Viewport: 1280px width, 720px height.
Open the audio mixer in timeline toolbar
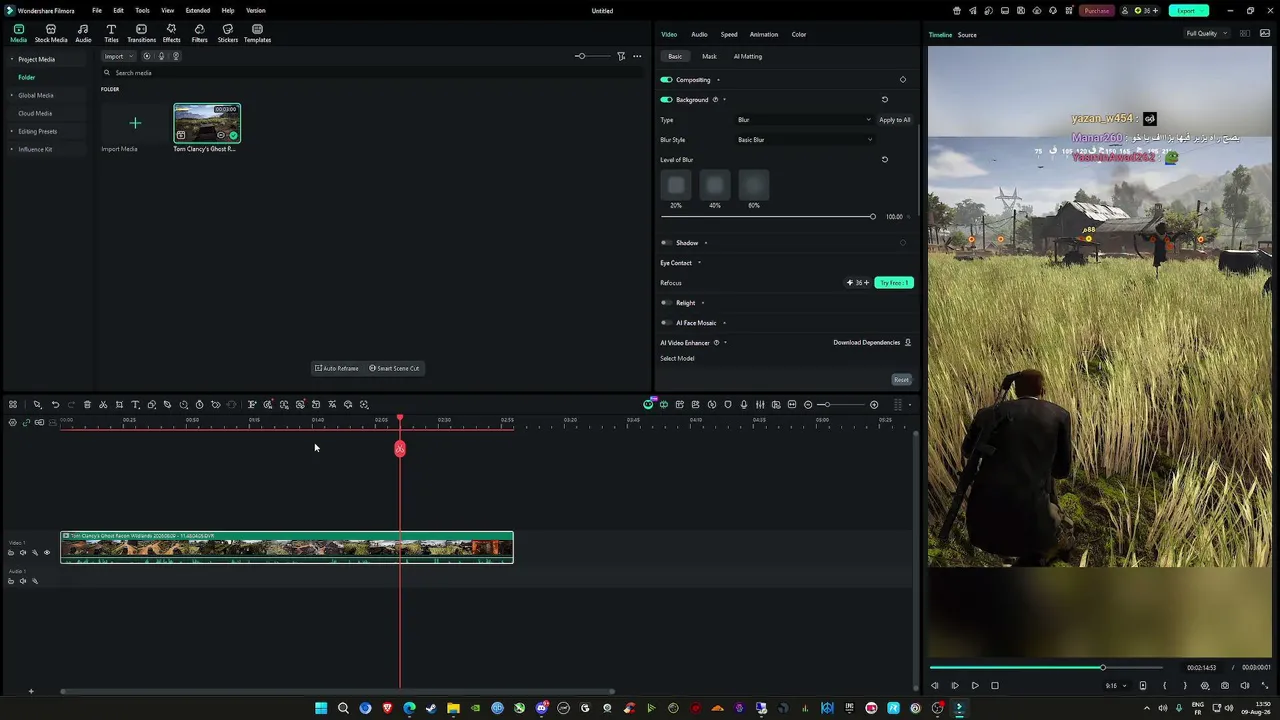click(760, 405)
